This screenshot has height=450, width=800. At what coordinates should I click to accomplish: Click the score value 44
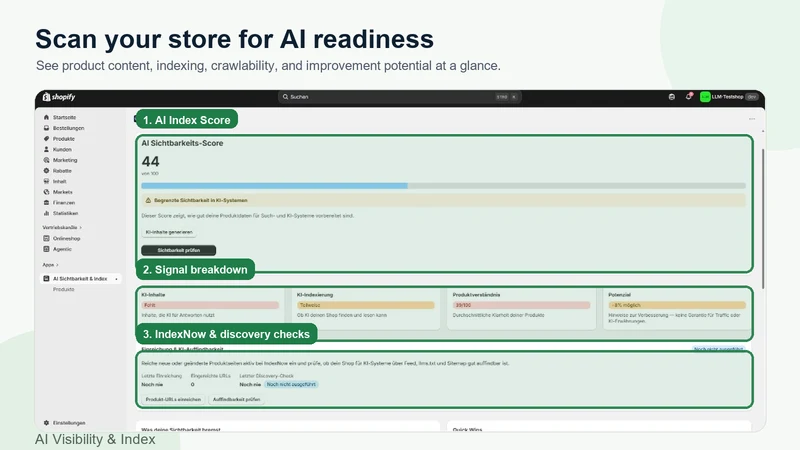coord(151,162)
